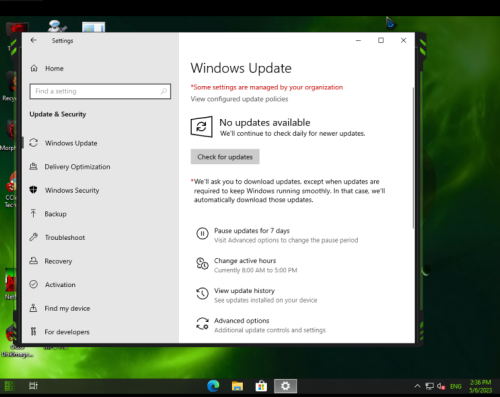500x397 pixels.
Task: Open Advanced options
Action: point(242,321)
